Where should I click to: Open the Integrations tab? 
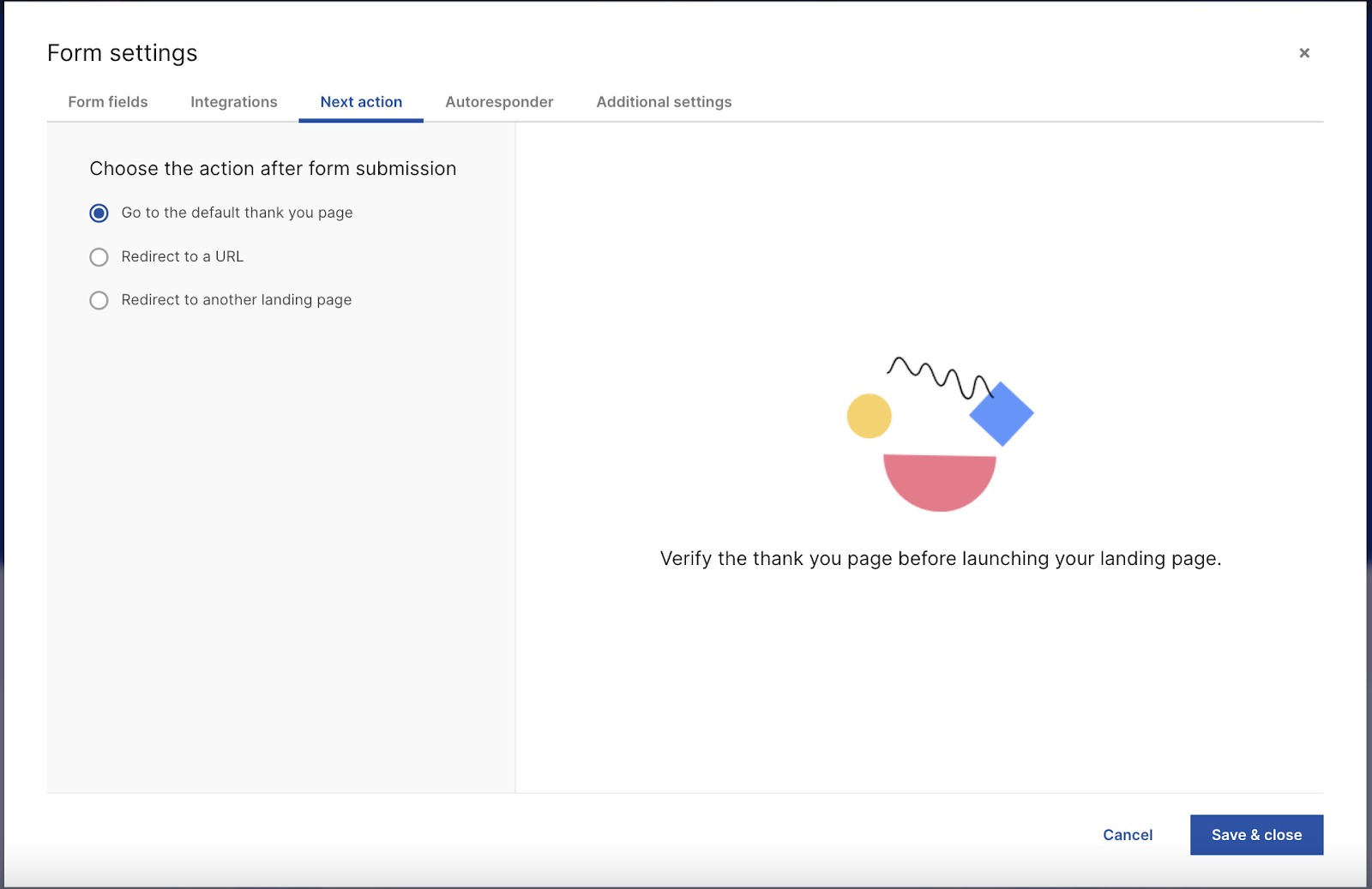pos(232,101)
